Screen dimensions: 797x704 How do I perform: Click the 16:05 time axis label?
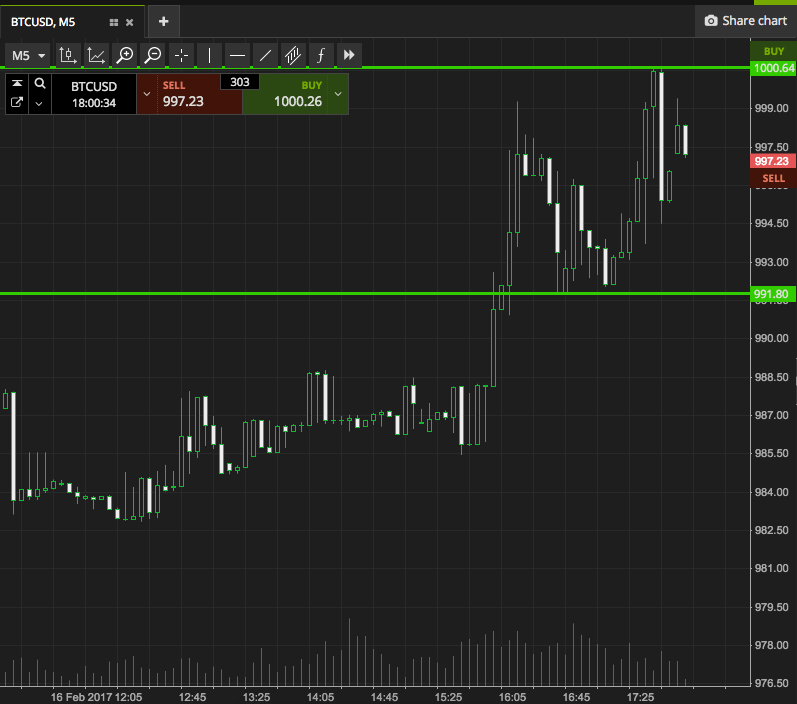point(512,697)
